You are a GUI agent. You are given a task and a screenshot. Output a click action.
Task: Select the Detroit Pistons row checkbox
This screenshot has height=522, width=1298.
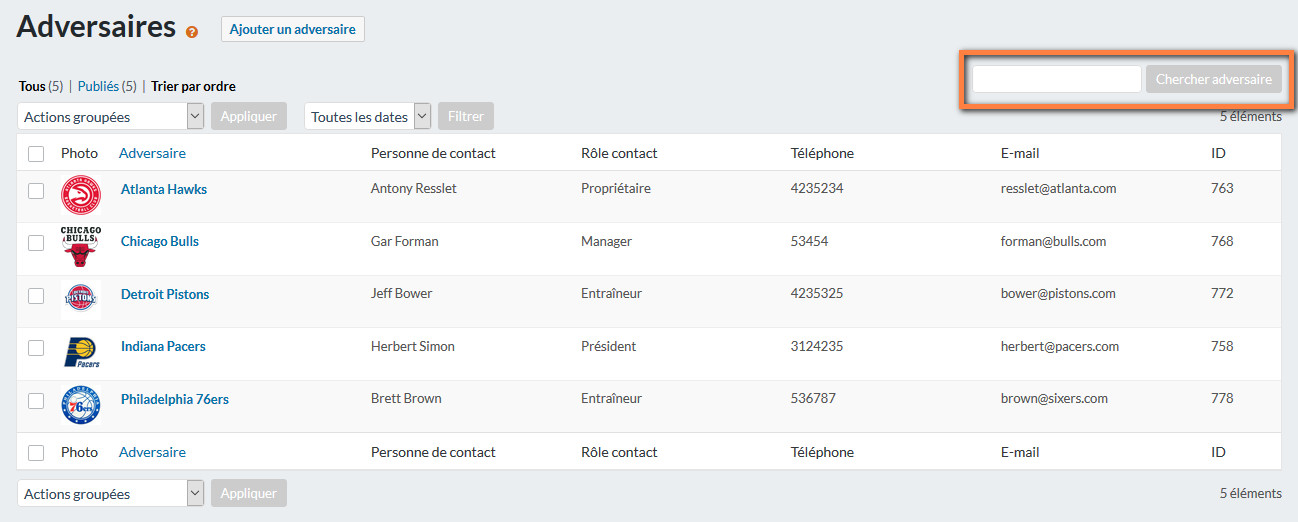36,296
